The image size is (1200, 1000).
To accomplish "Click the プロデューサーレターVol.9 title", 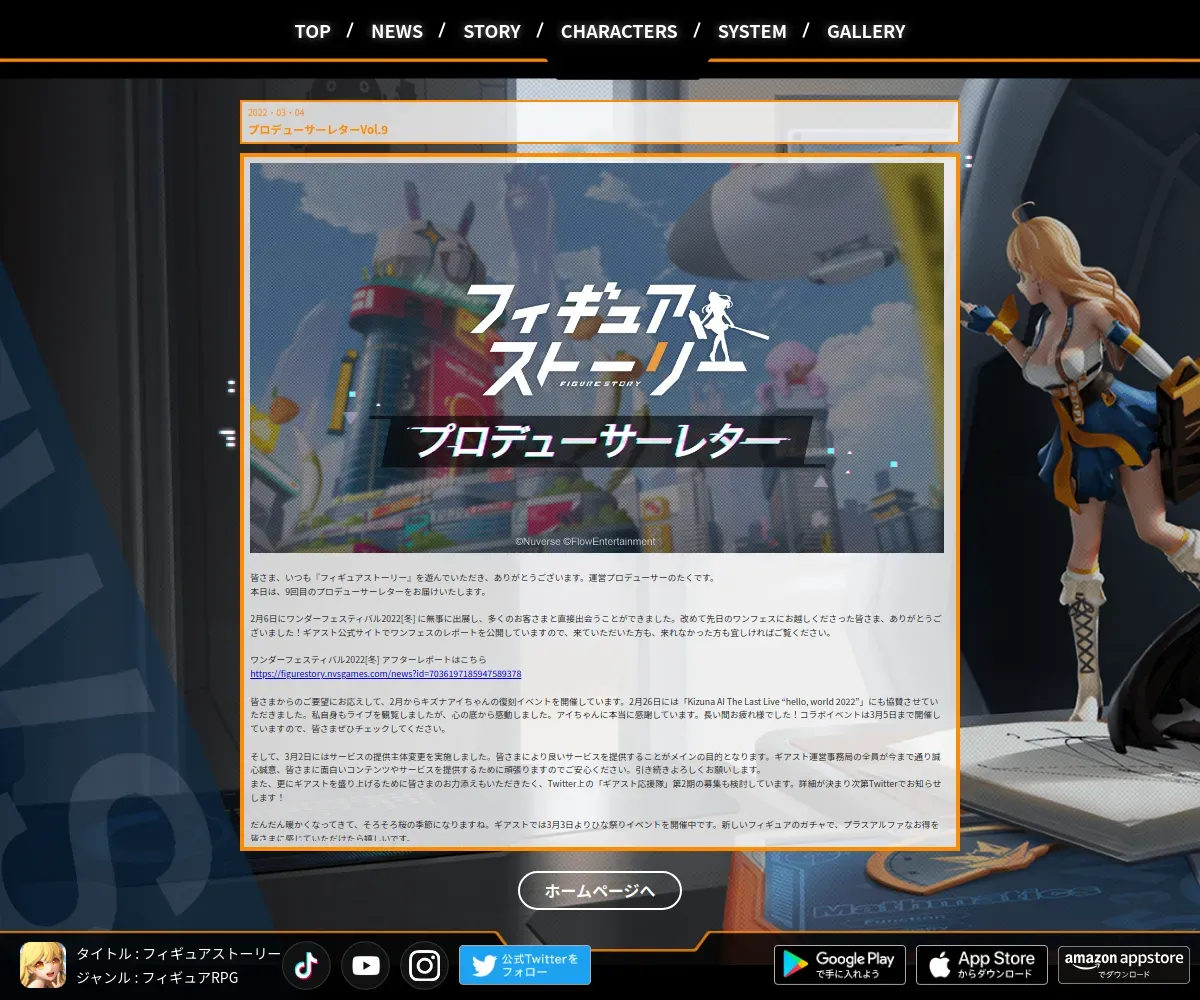I will point(318,130).
